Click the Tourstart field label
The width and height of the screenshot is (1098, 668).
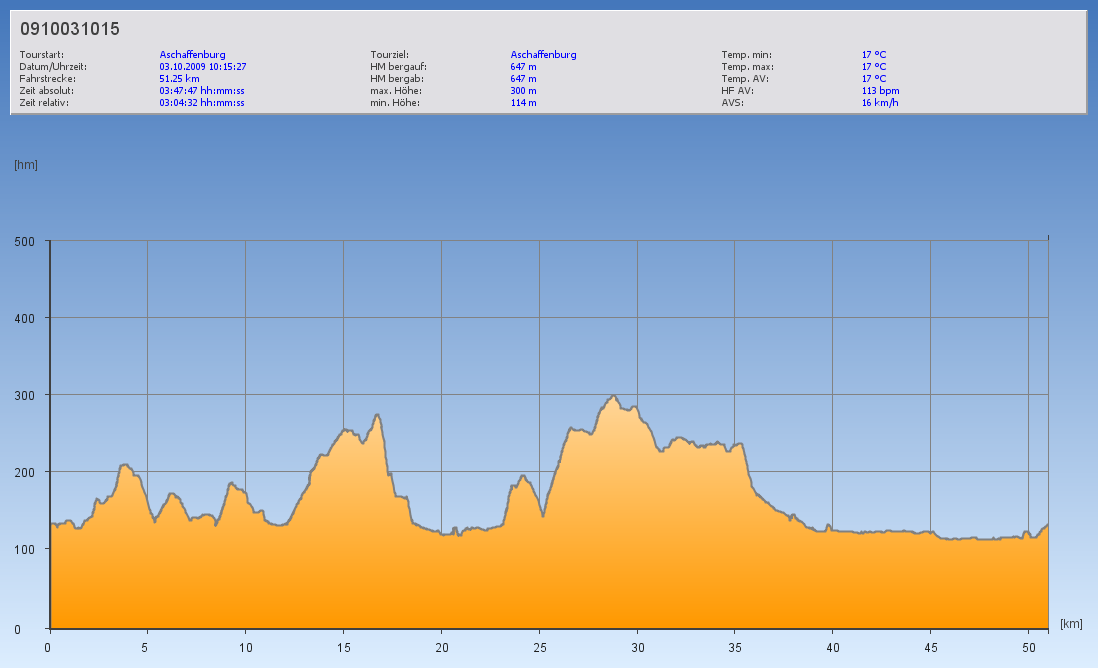[x=40, y=55]
